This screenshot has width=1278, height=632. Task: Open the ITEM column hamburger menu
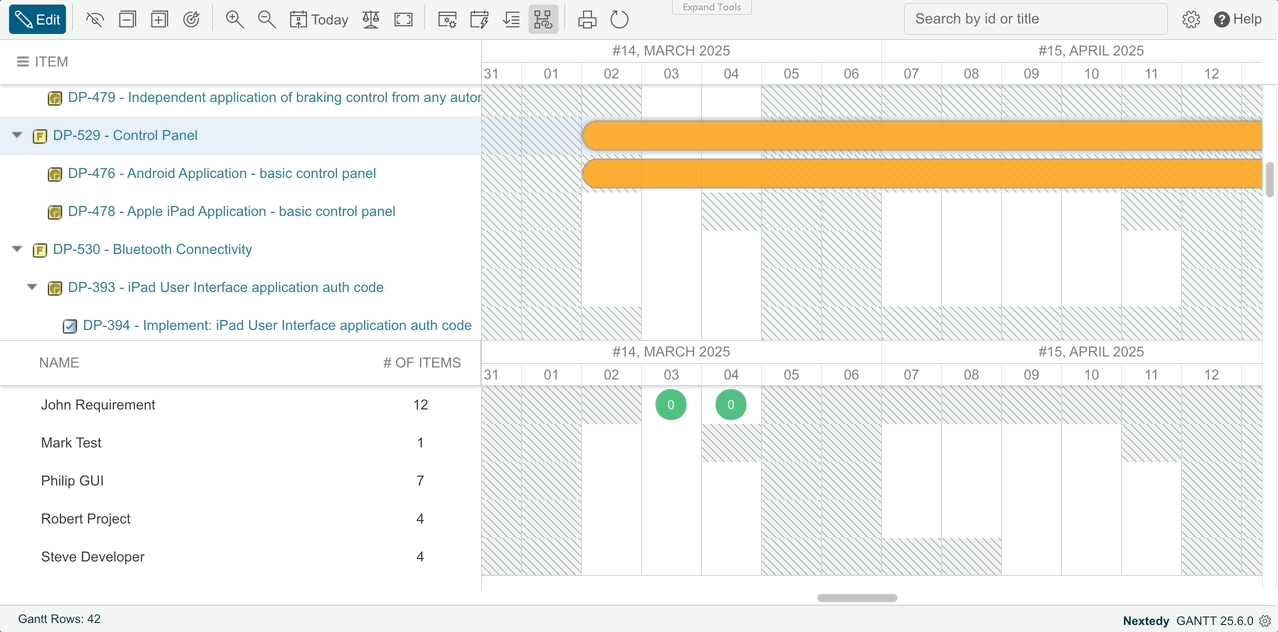click(x=22, y=62)
